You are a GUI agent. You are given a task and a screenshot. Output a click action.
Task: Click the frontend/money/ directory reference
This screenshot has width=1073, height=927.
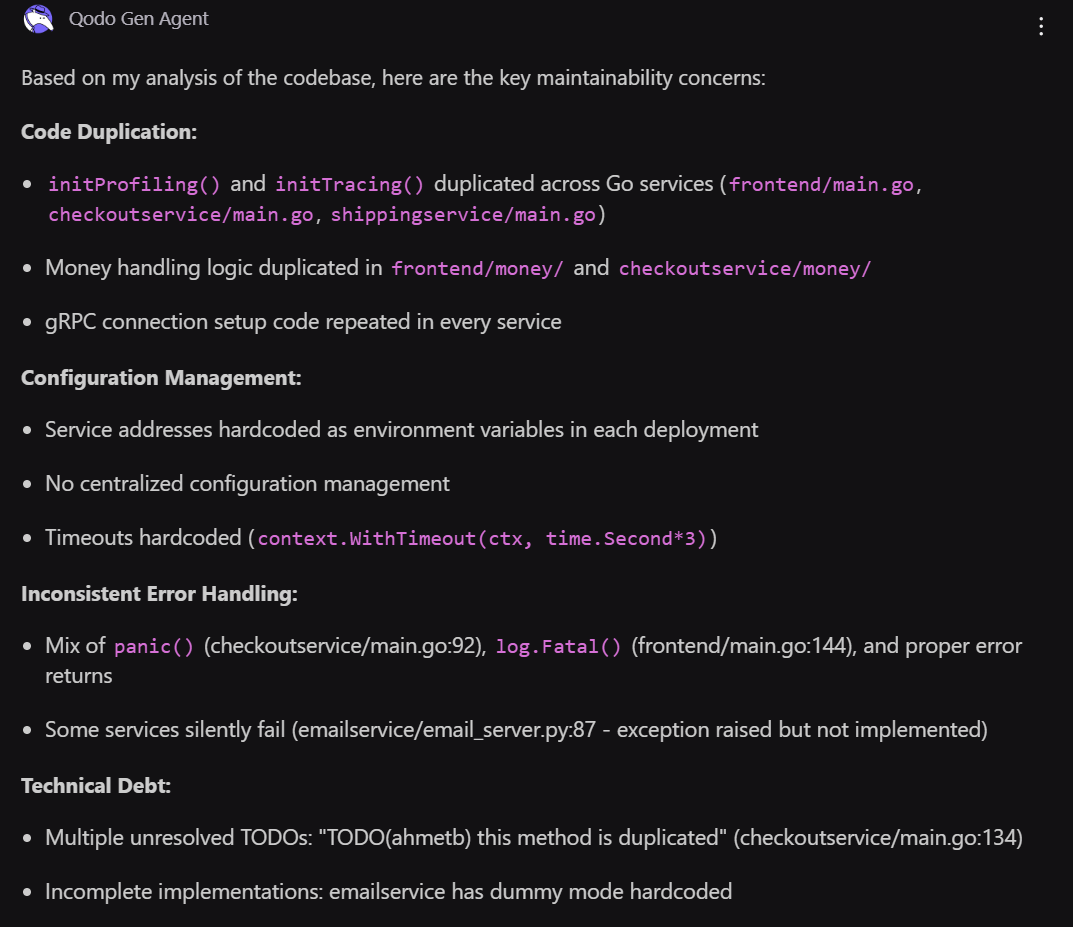[x=477, y=268]
